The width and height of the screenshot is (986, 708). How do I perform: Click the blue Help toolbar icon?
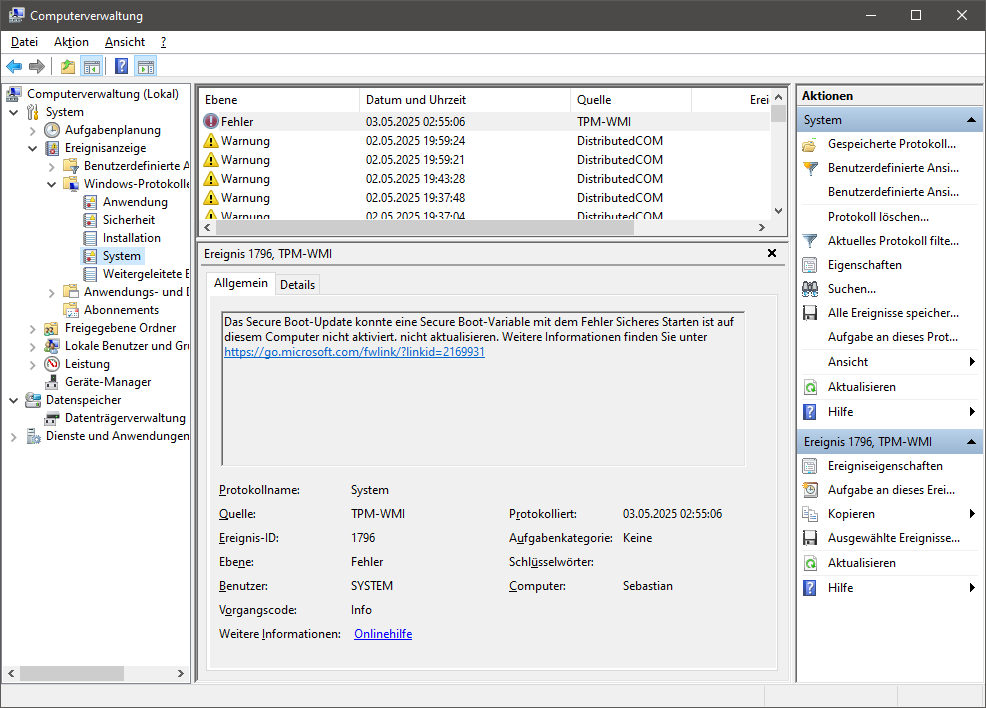[122, 66]
